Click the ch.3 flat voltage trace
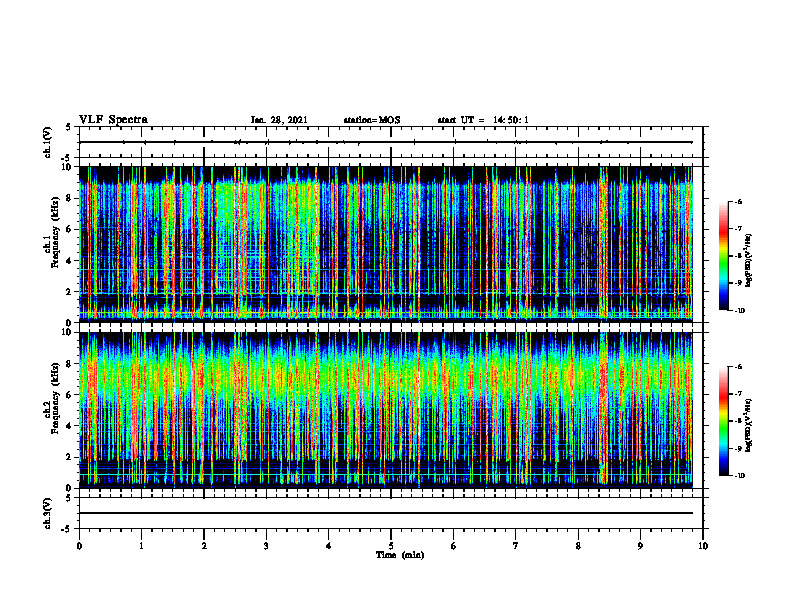Screen dimensions: 792x612 pyautogui.click(x=386, y=513)
